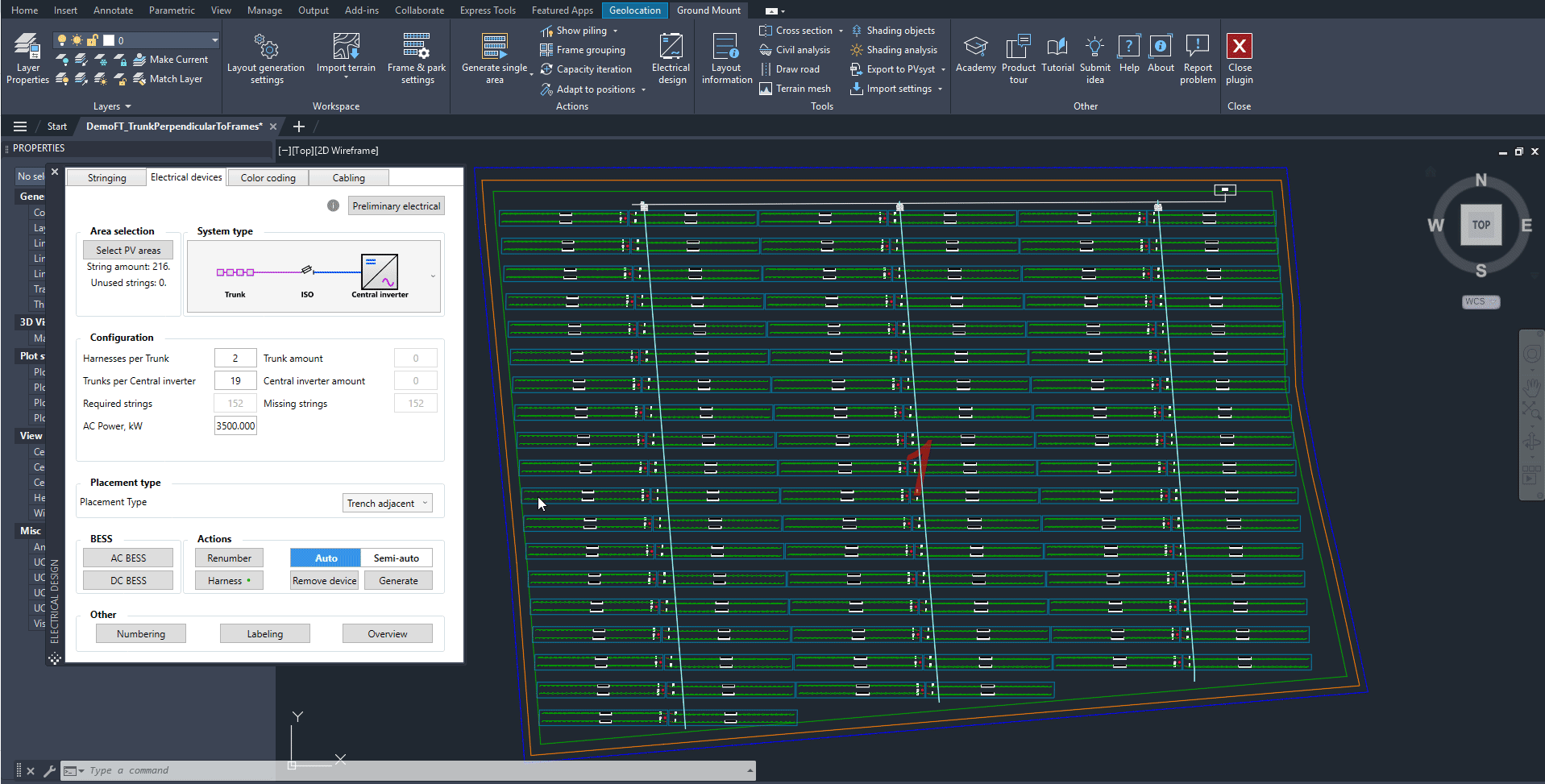Viewport: 1545px width, 784px height.
Task: Click the Select PV areas button
Action: coord(128,251)
